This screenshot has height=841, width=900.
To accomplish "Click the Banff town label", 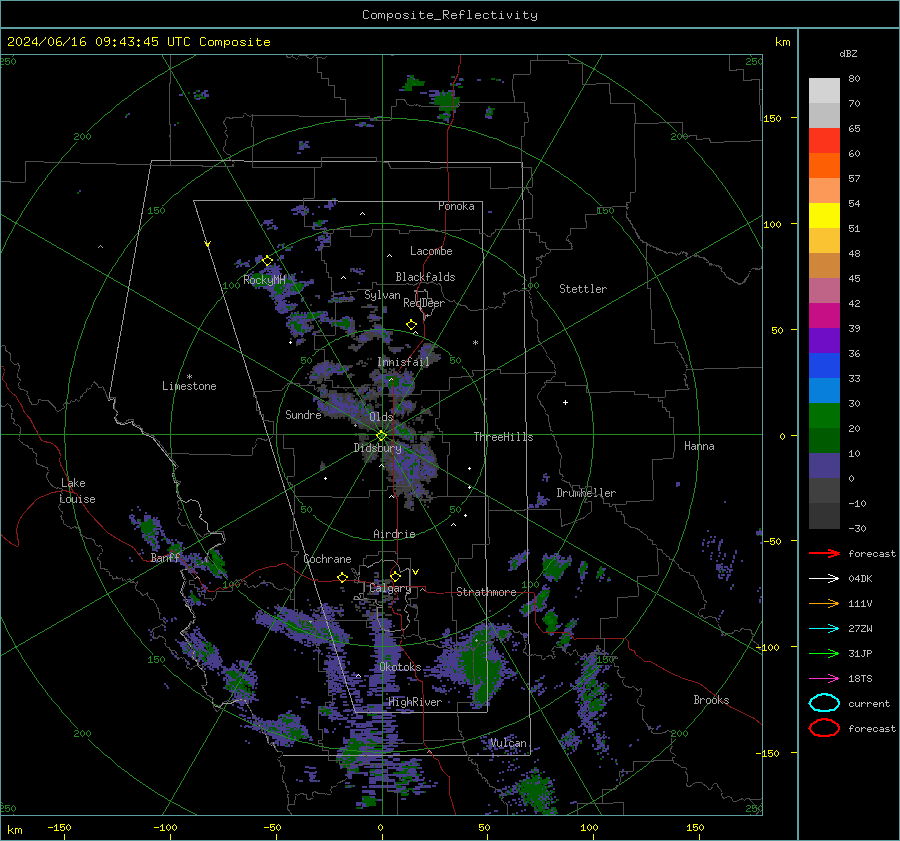I will click(x=165, y=558).
